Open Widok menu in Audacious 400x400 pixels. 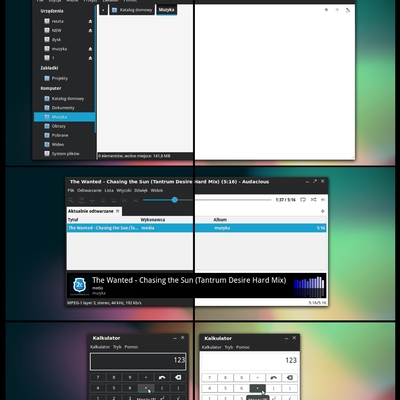[x=157, y=190]
